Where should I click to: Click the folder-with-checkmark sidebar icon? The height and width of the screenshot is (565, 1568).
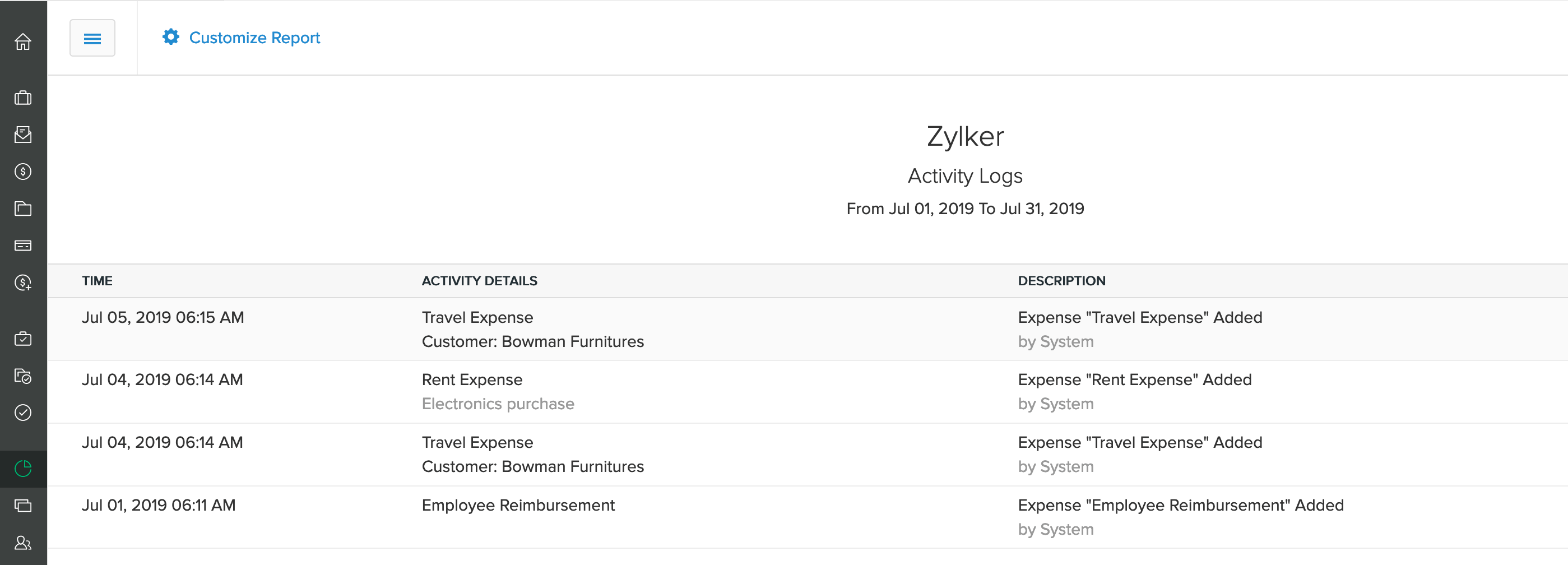(x=23, y=376)
